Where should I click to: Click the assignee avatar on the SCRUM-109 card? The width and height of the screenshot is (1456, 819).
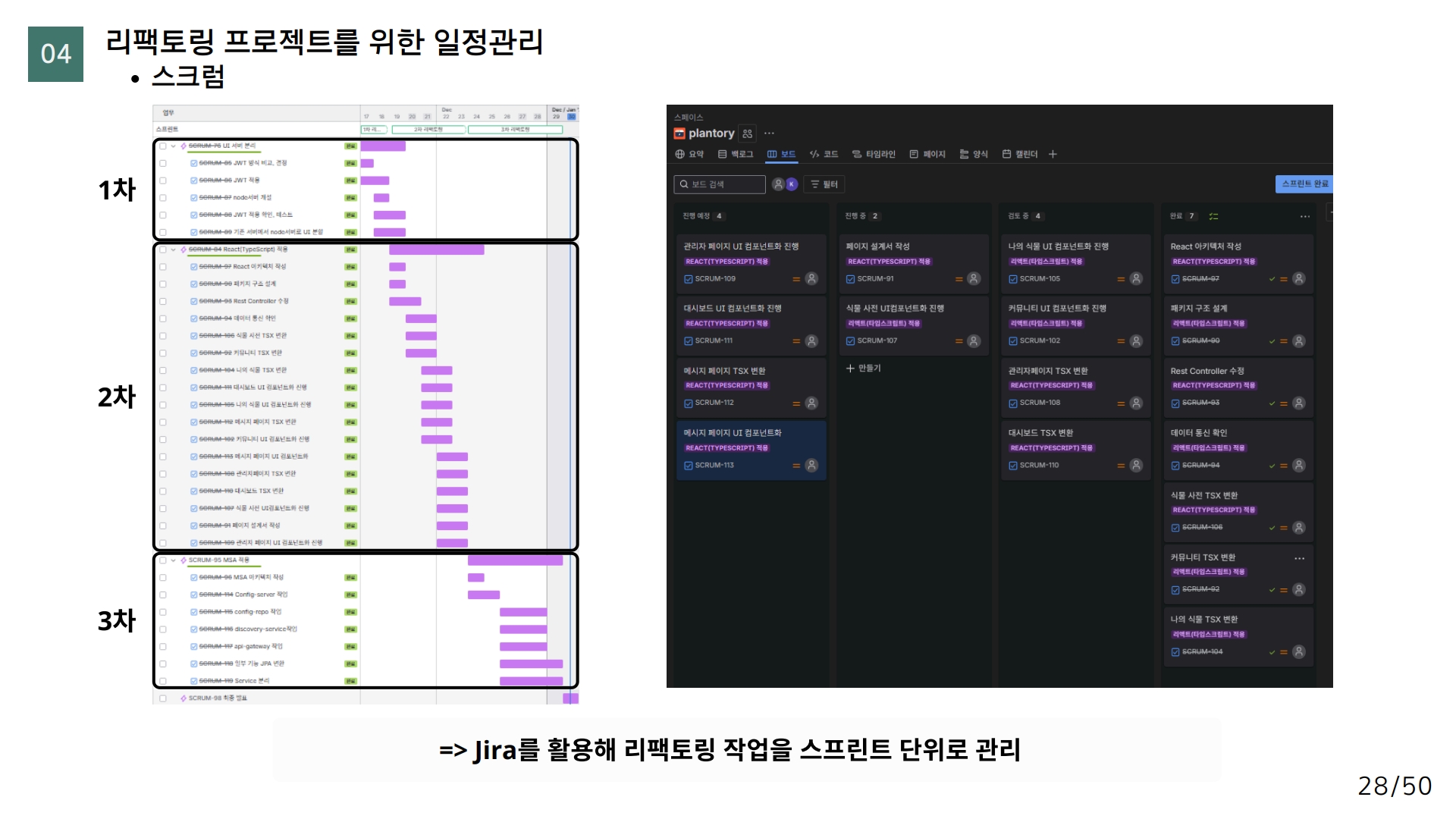coord(811,278)
